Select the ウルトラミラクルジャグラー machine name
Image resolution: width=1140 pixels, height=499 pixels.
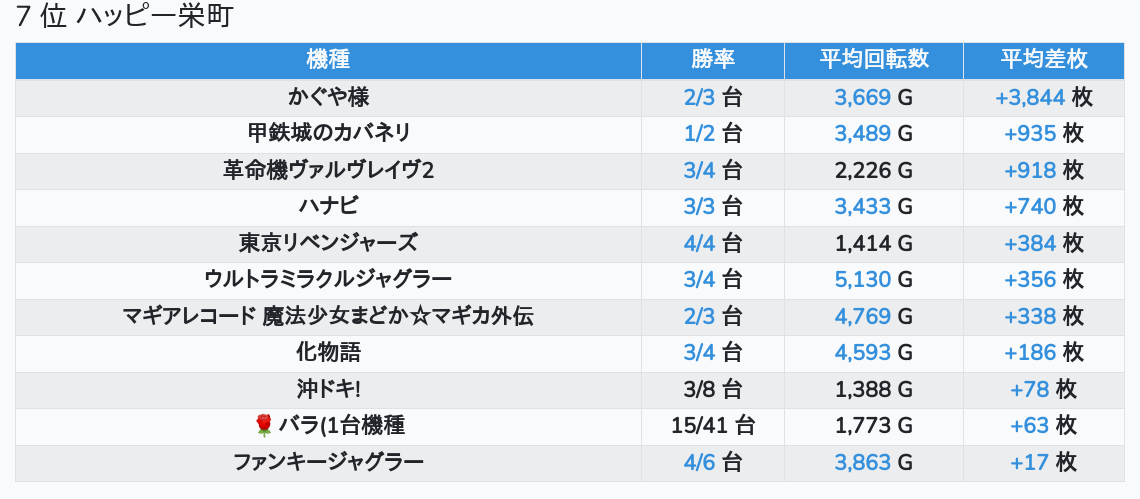click(328, 279)
